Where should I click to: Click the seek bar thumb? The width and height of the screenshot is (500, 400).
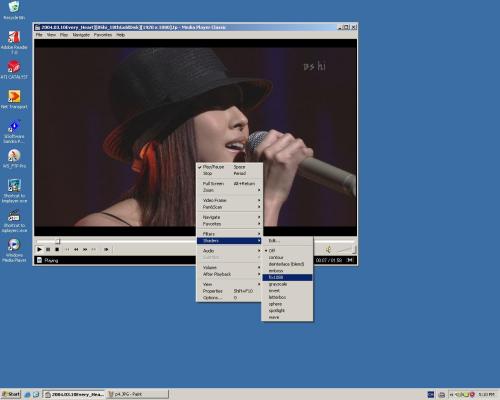pos(58,241)
